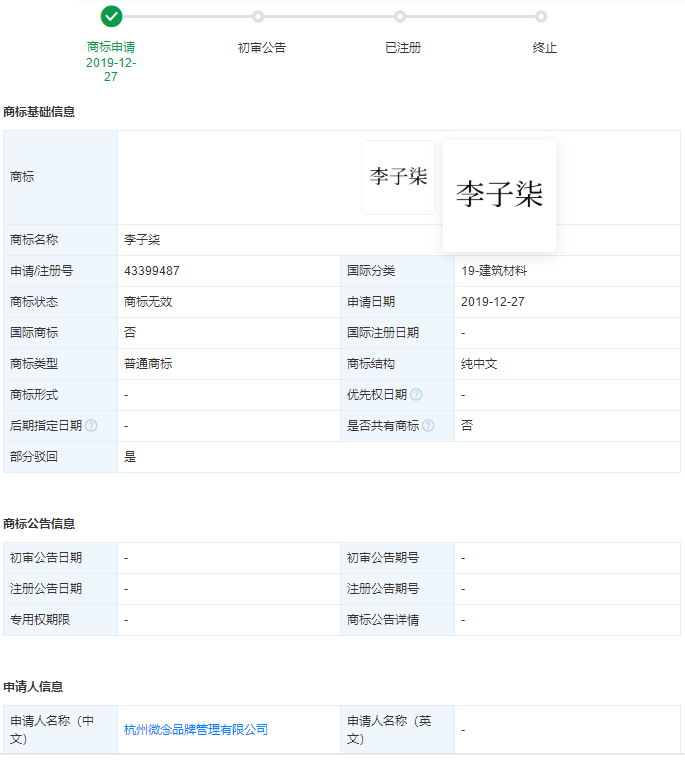This screenshot has width=685, height=762.
Task: Select the registration number 43399487
Action: 152,271
